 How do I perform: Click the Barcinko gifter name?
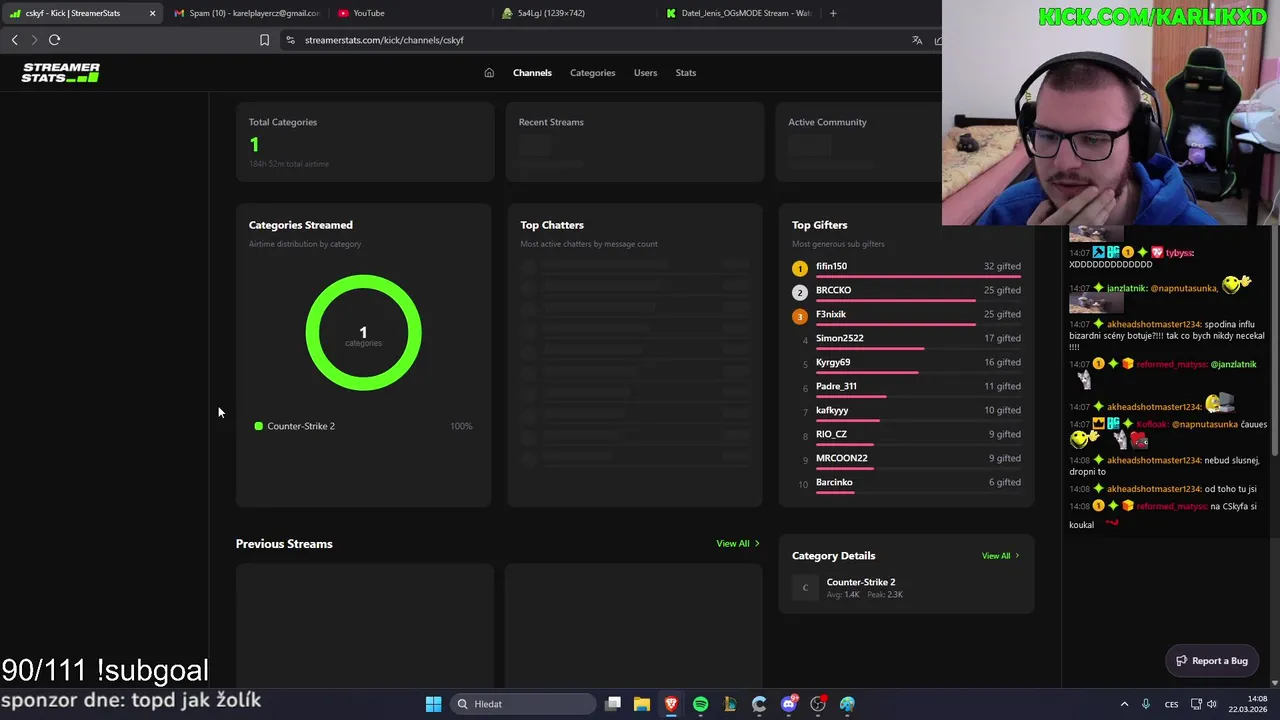pyautogui.click(x=834, y=482)
